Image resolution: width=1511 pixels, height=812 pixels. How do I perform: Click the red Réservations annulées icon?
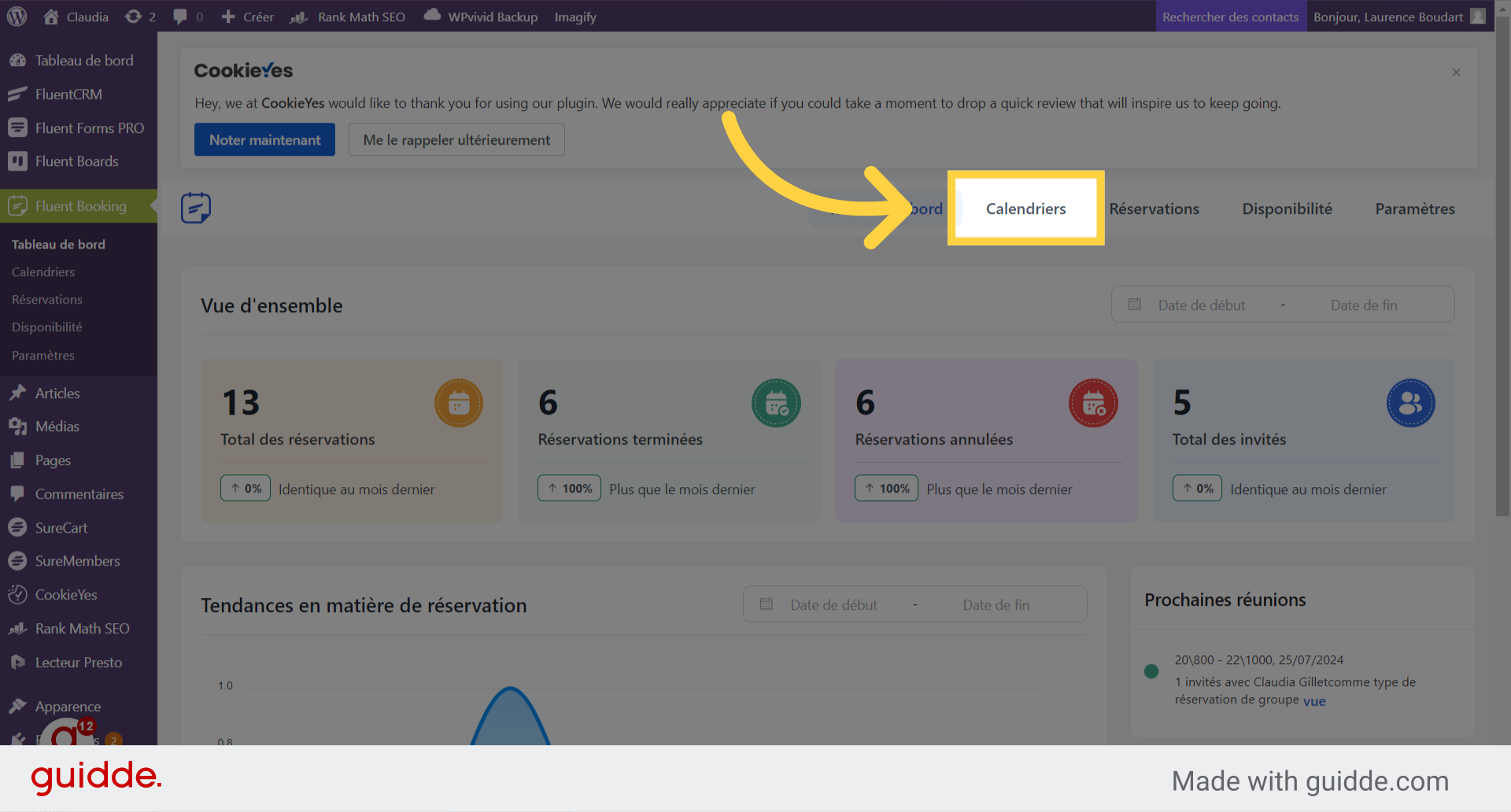pos(1093,403)
